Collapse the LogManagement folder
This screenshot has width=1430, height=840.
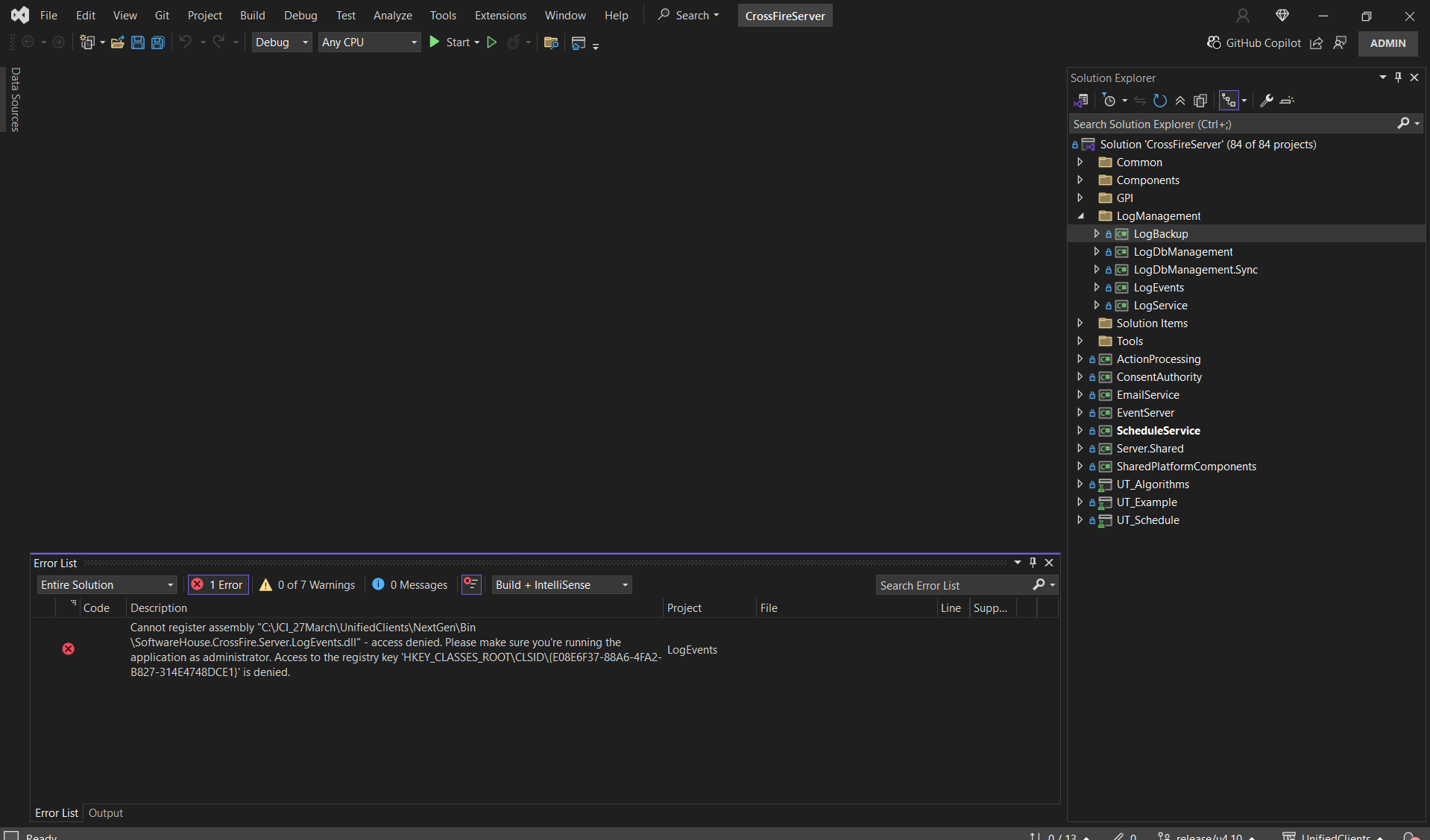pos(1080,216)
